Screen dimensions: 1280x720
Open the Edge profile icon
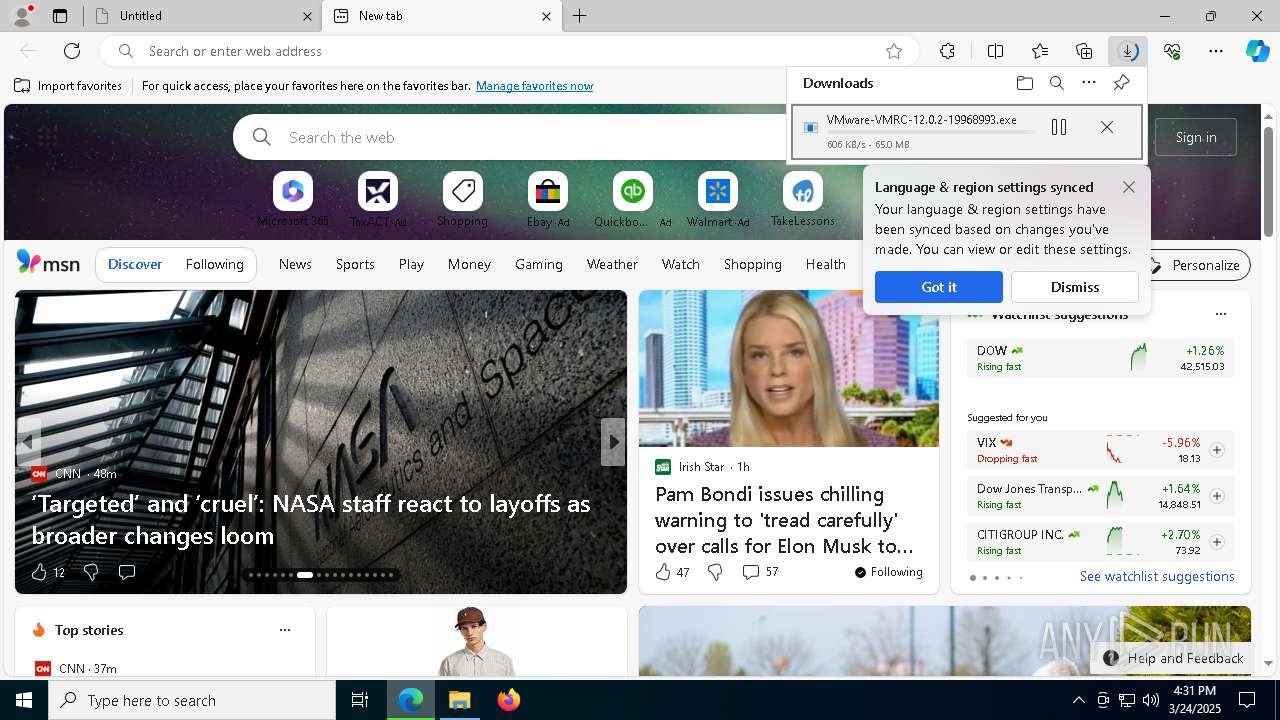point(21,16)
